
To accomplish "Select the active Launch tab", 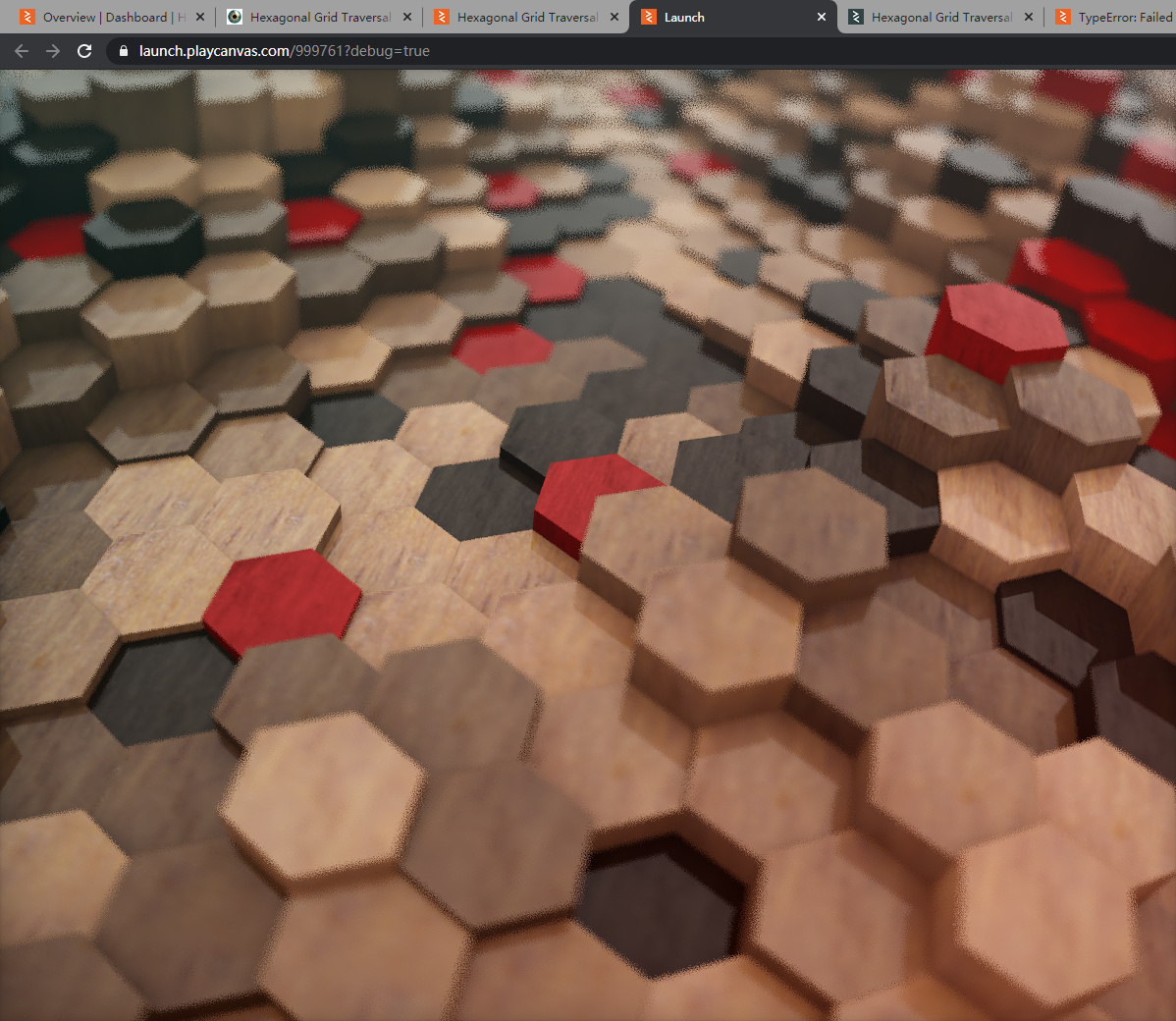I will [726, 17].
